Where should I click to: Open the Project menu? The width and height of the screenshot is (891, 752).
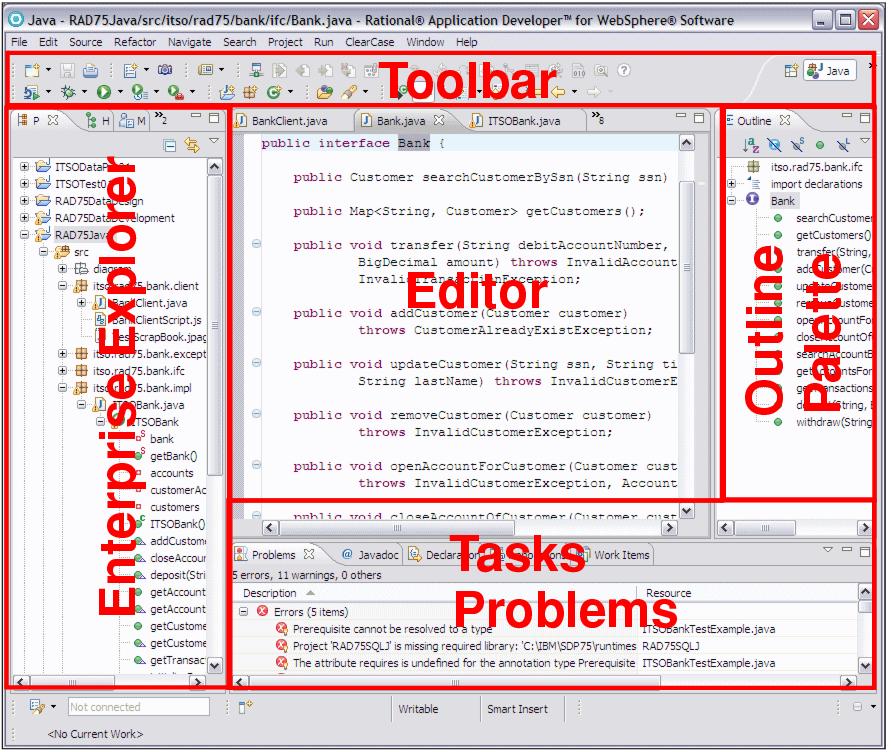(285, 42)
